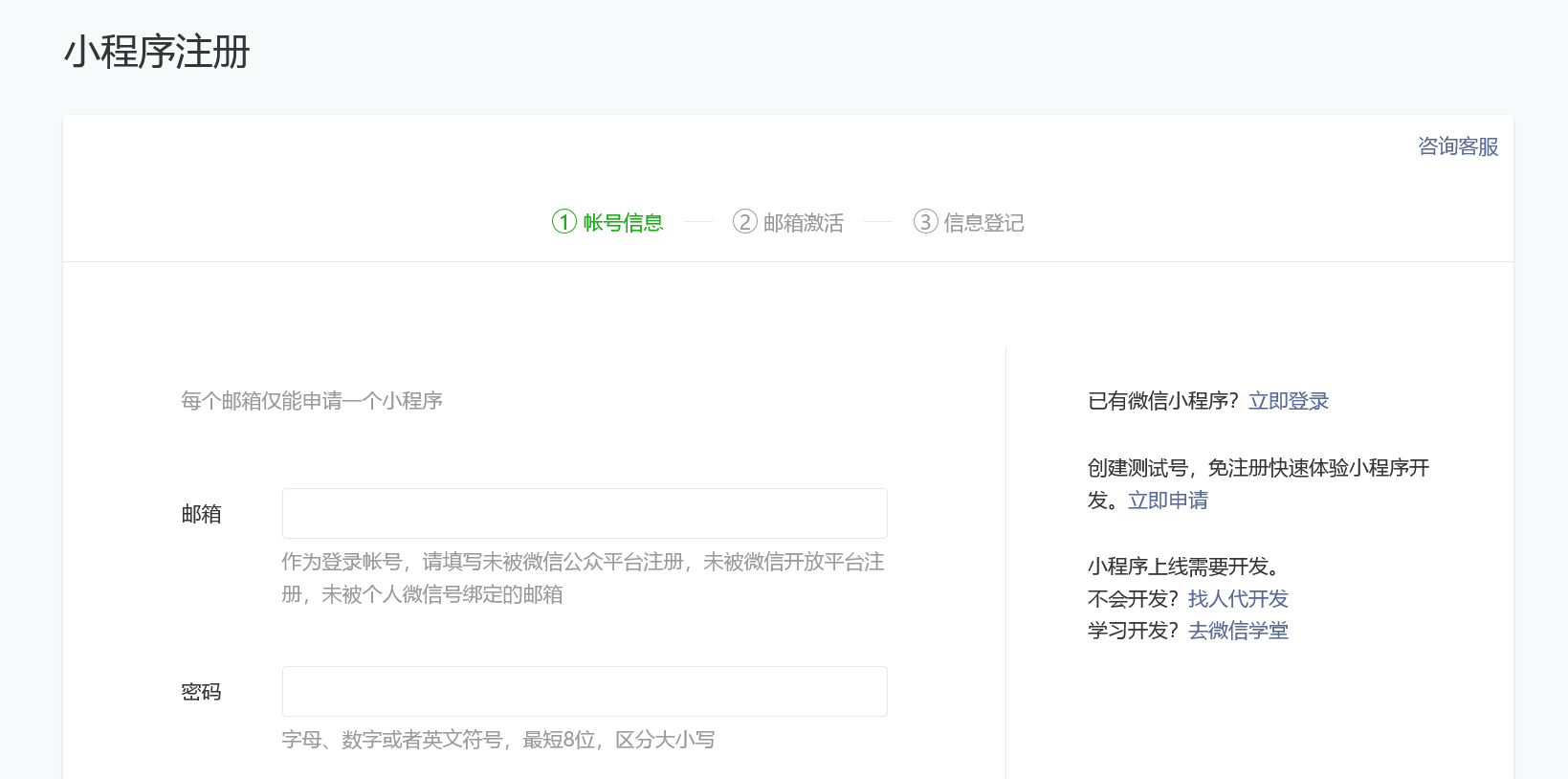Click the password rule hint text
The image size is (1568, 779).
pyautogui.click(x=497, y=740)
